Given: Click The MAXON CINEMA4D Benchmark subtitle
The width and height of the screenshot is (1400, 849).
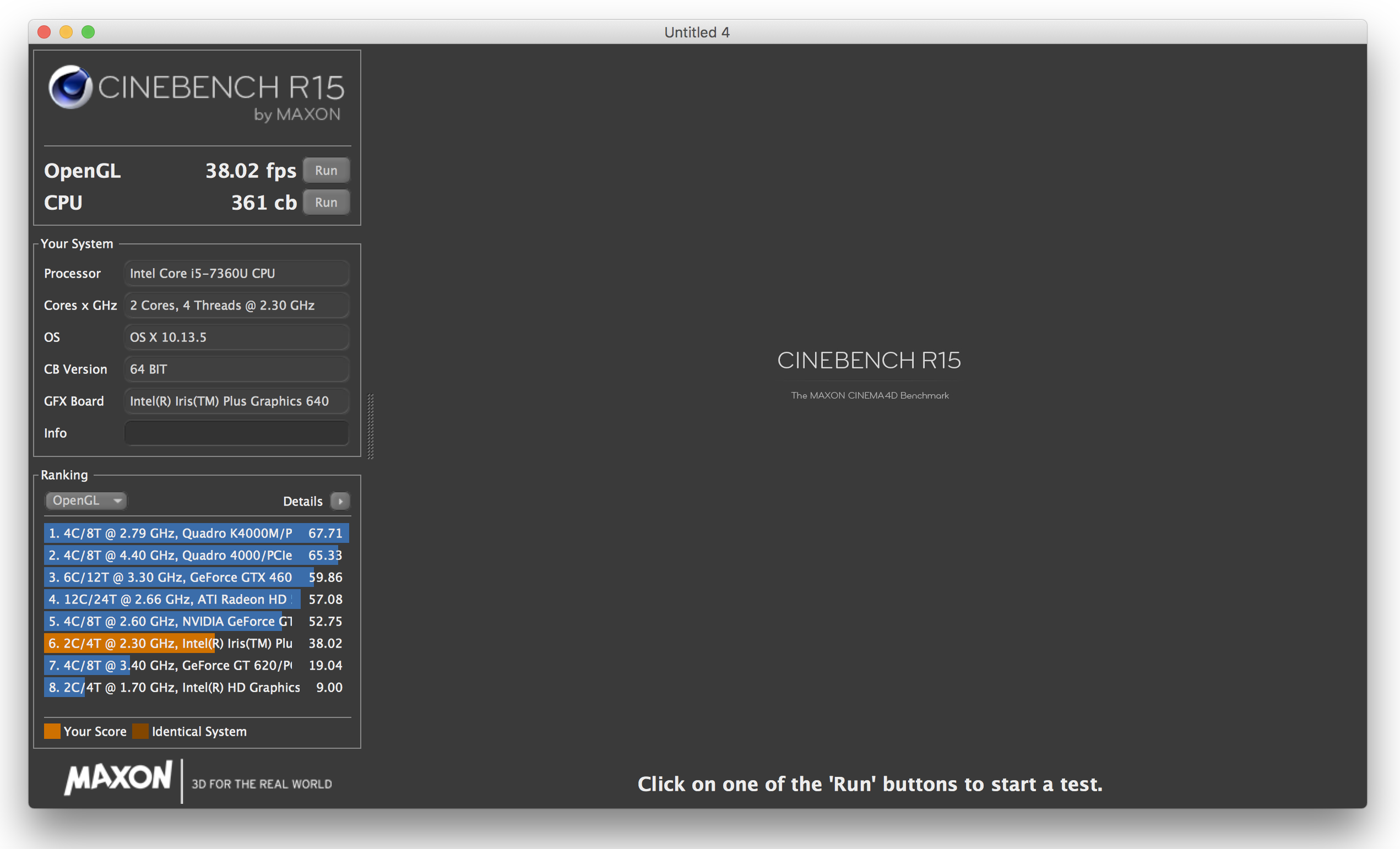Looking at the screenshot, I should (x=870, y=395).
